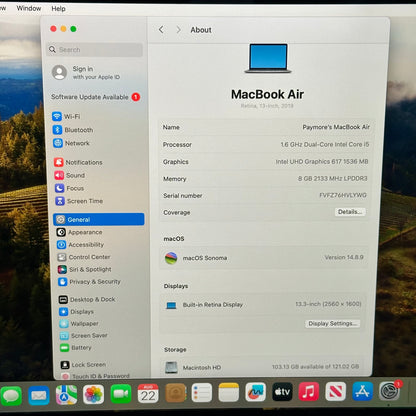Click System Settings icon in the Dock
Image resolution: width=416 pixels, height=416 pixels.
[389, 391]
